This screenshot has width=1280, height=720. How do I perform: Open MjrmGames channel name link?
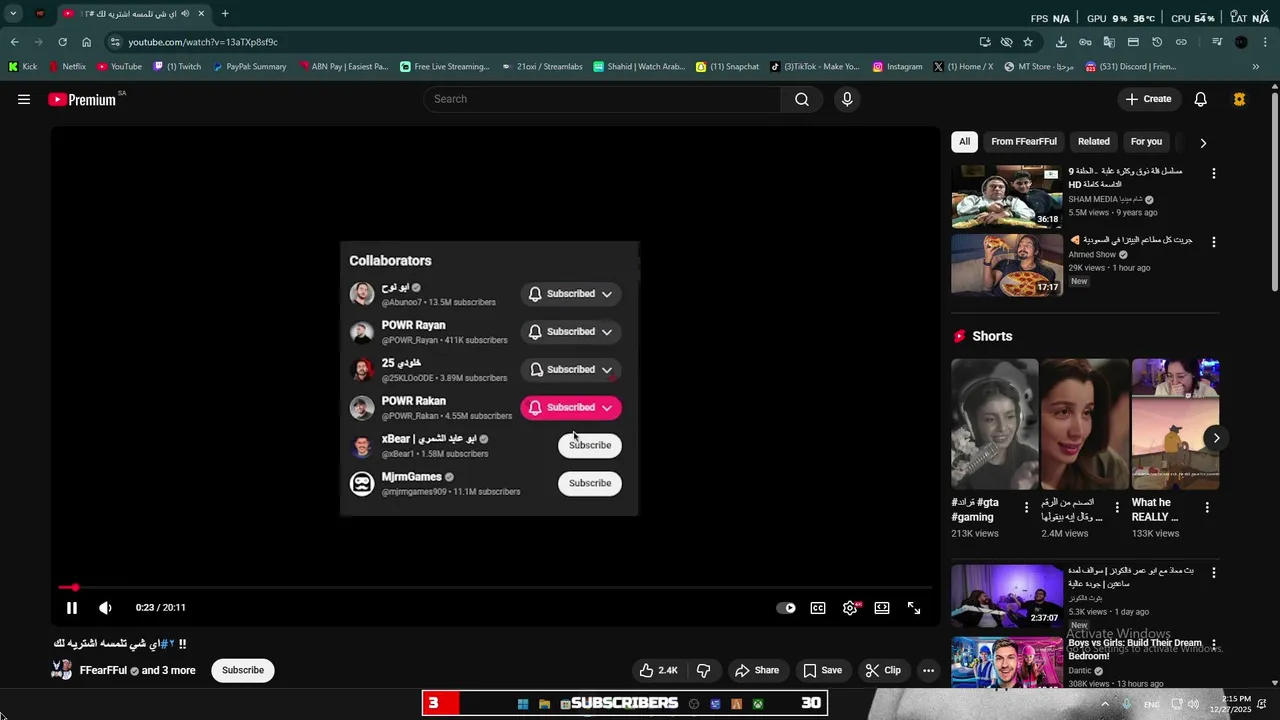click(x=411, y=477)
